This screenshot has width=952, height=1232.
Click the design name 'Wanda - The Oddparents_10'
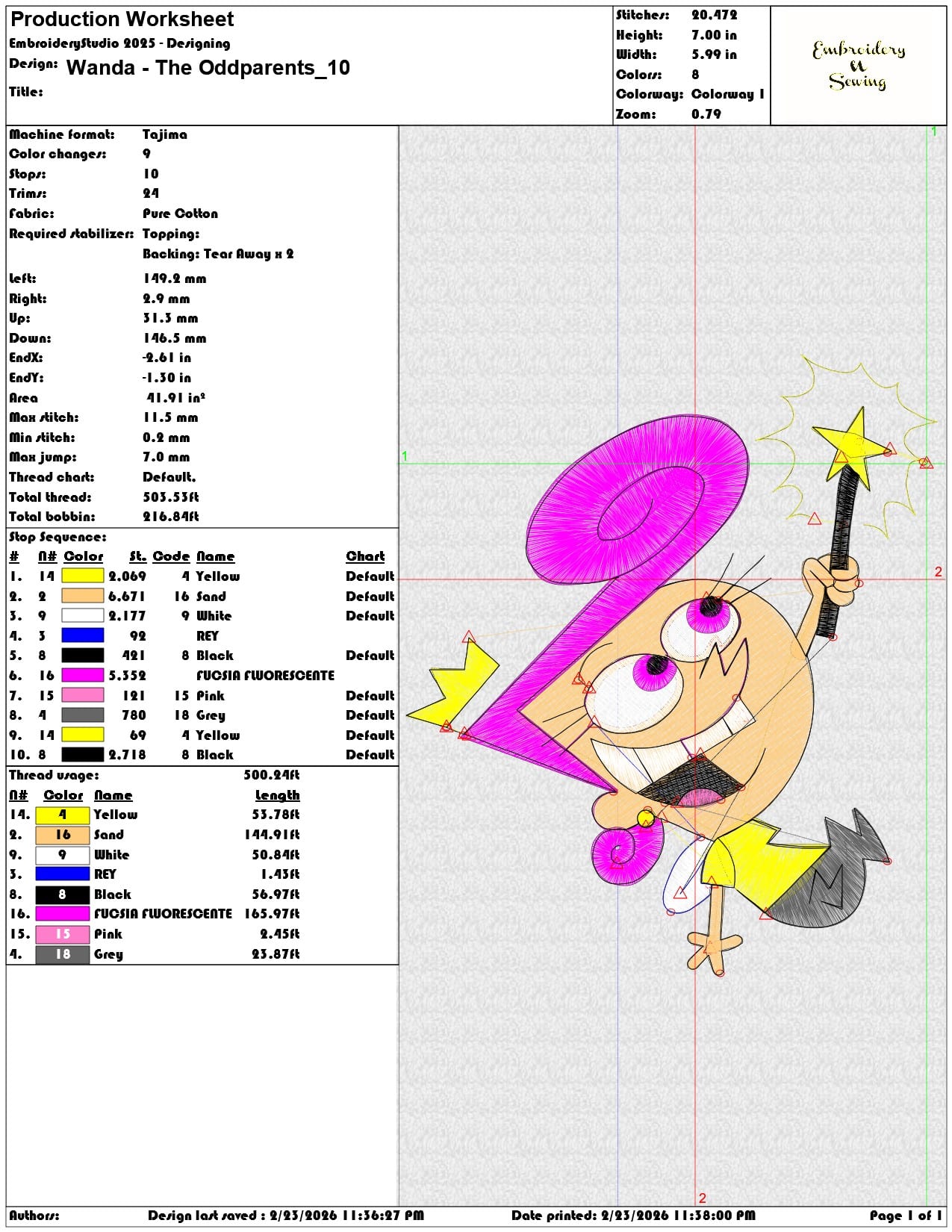(208, 68)
